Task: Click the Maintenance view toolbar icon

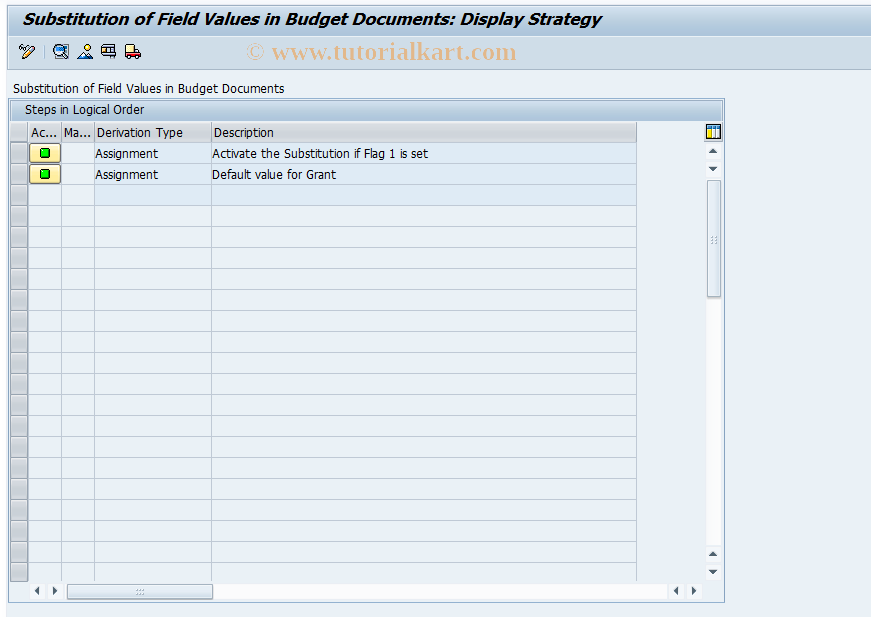Action: (108, 51)
